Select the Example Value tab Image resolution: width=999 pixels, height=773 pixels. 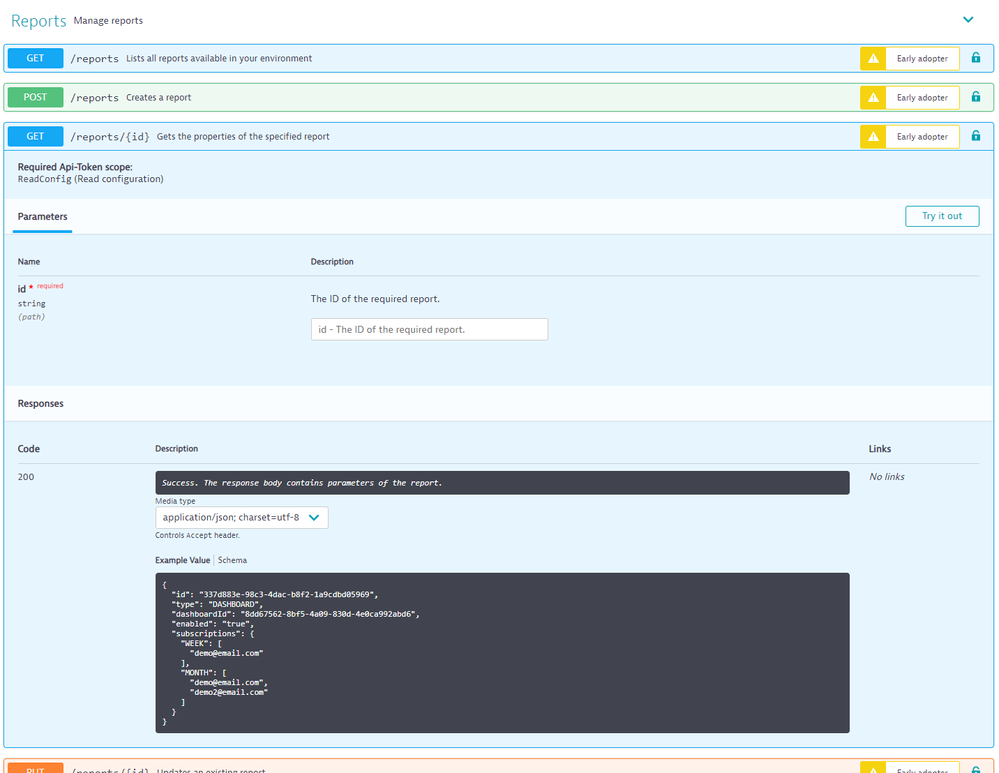pyautogui.click(x=182, y=561)
